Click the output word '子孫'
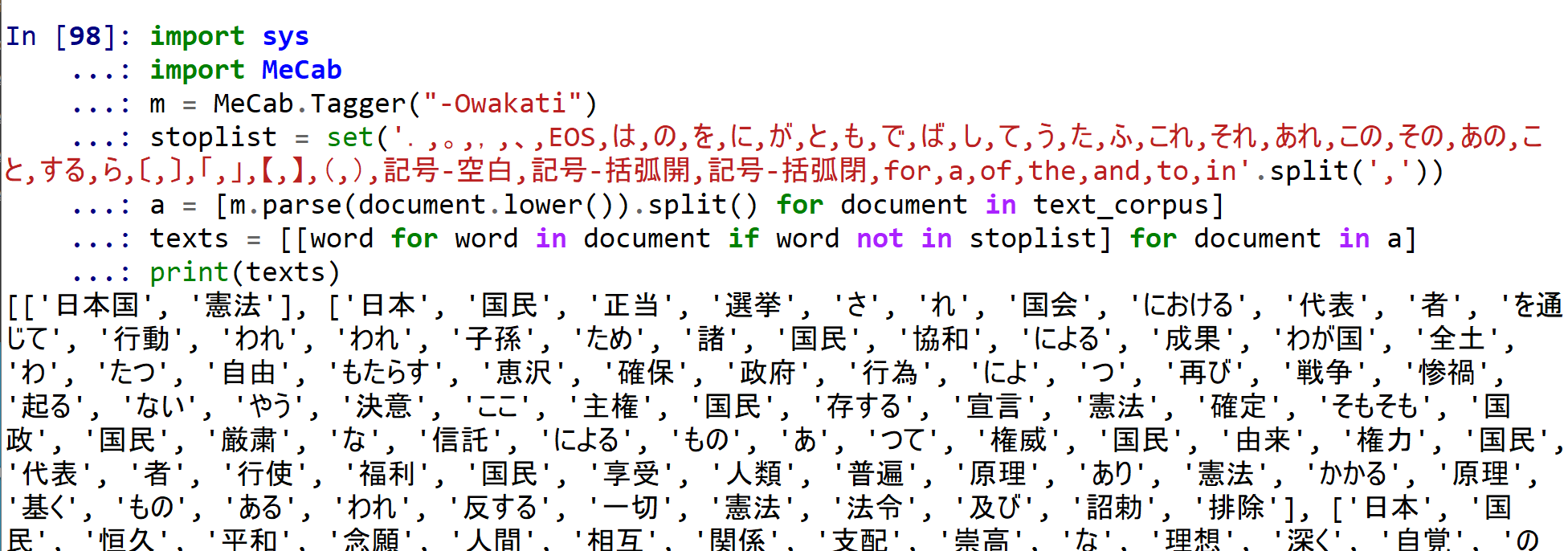Image resolution: width=1568 pixels, height=551 pixels. tap(492, 341)
